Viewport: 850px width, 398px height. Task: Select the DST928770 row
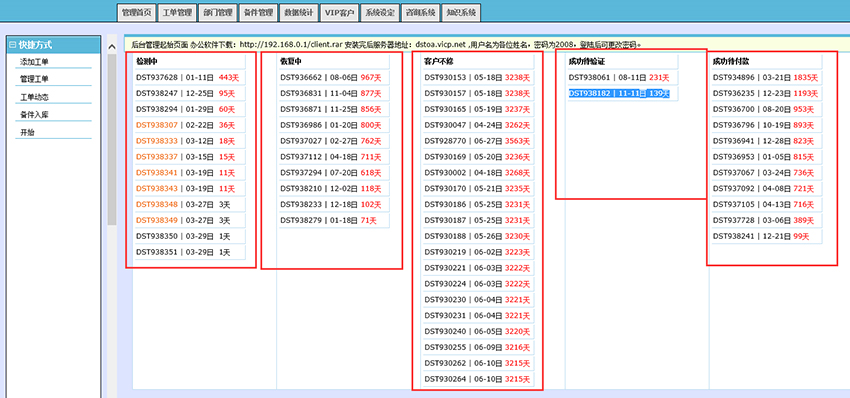(478, 141)
